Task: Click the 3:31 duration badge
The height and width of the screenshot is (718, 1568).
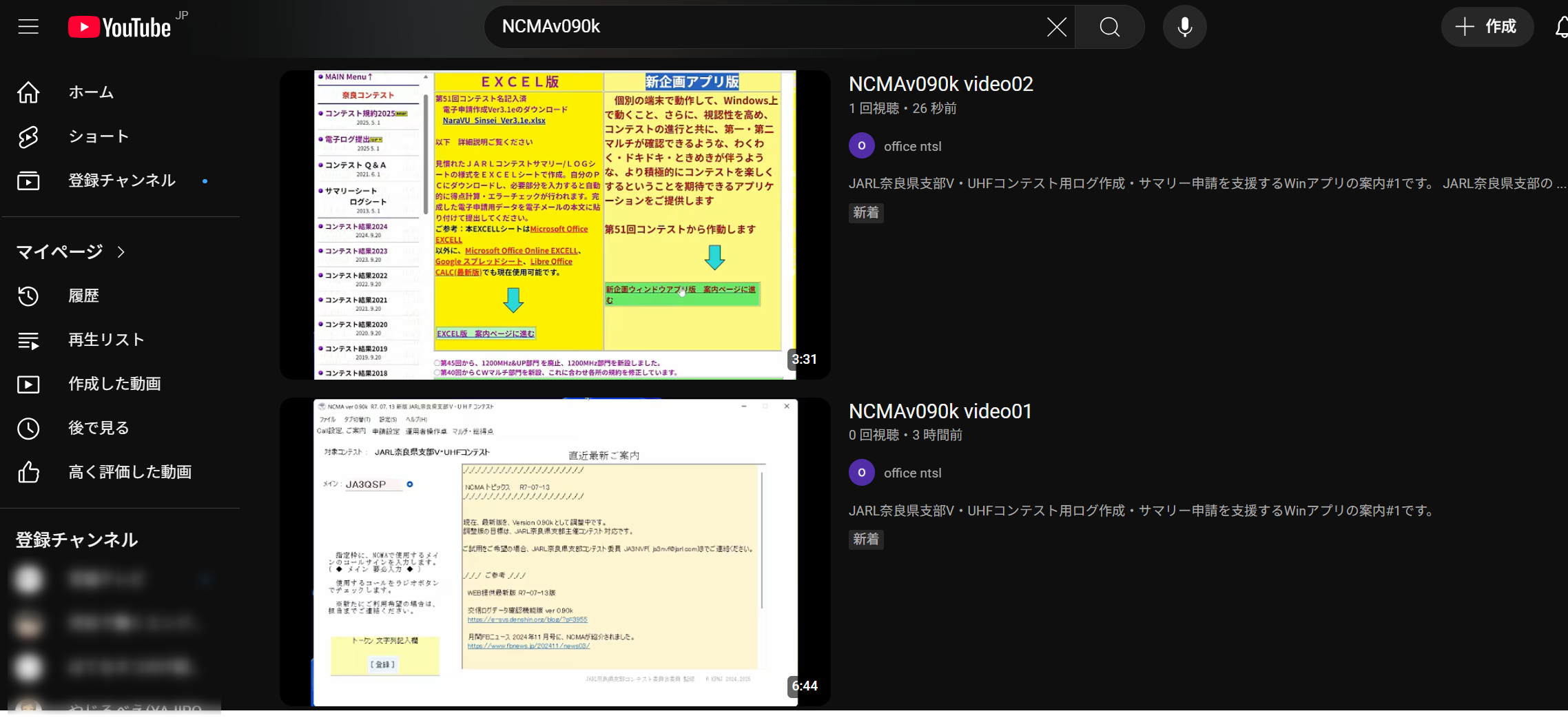Action: pyautogui.click(x=804, y=359)
